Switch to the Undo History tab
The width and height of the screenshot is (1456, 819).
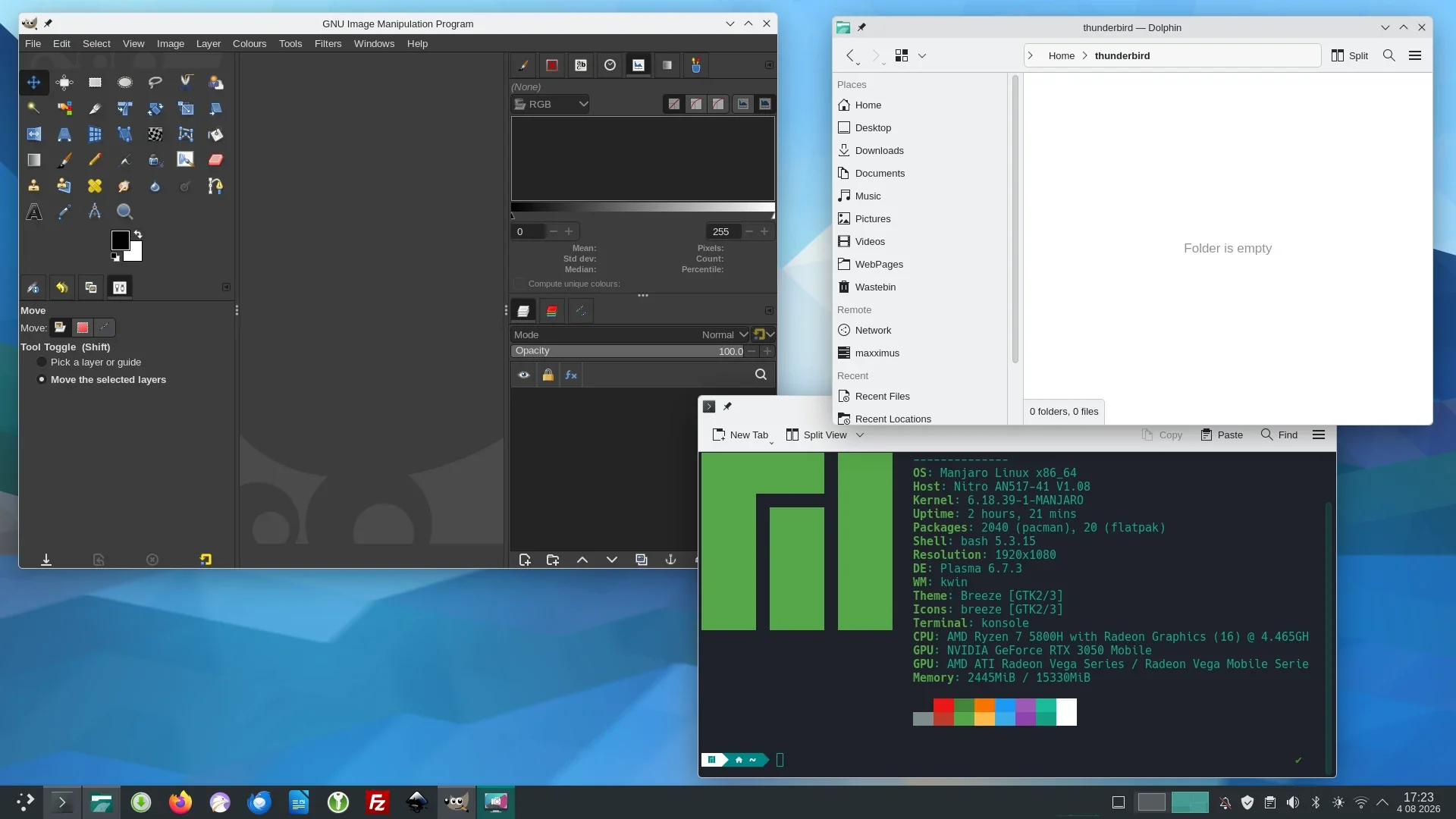pyautogui.click(x=62, y=287)
